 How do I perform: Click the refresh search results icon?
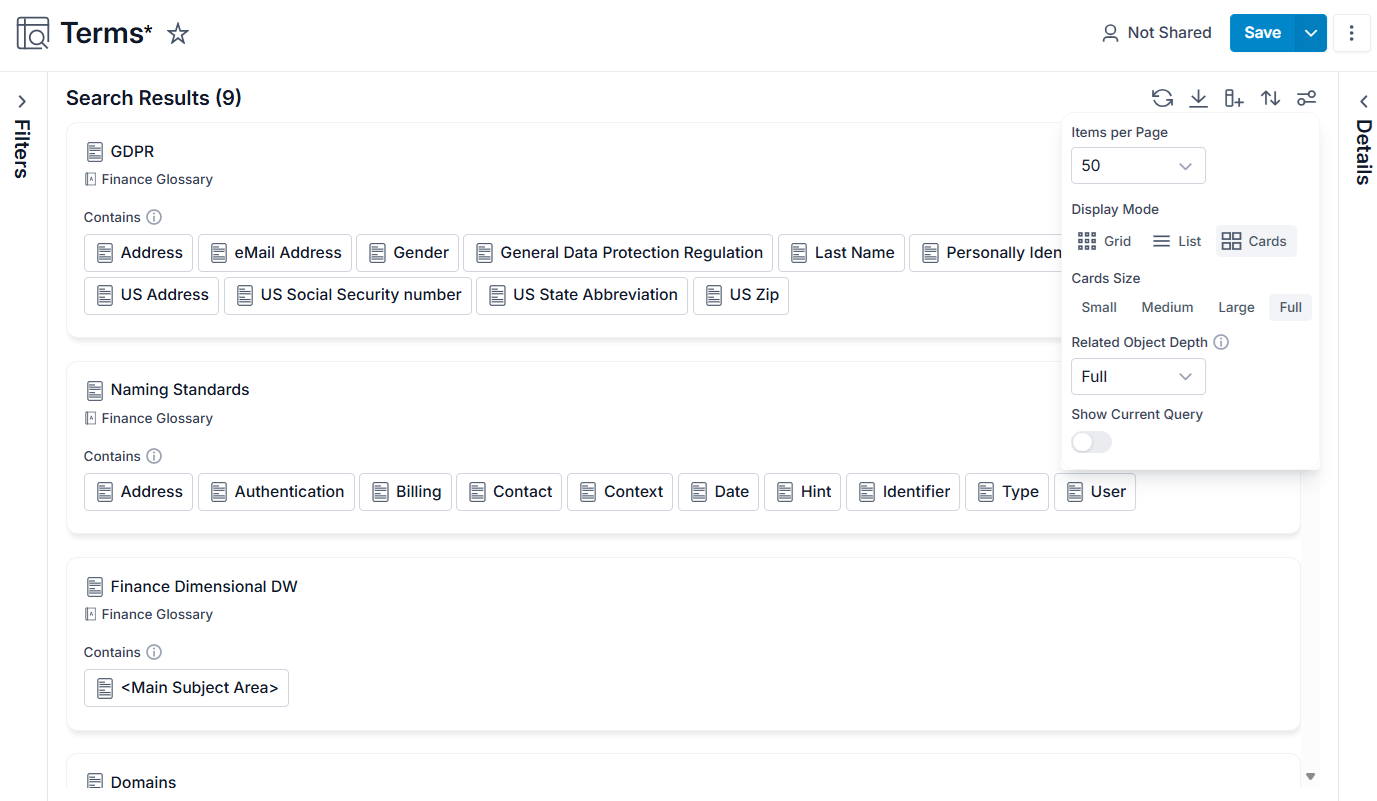1162,98
